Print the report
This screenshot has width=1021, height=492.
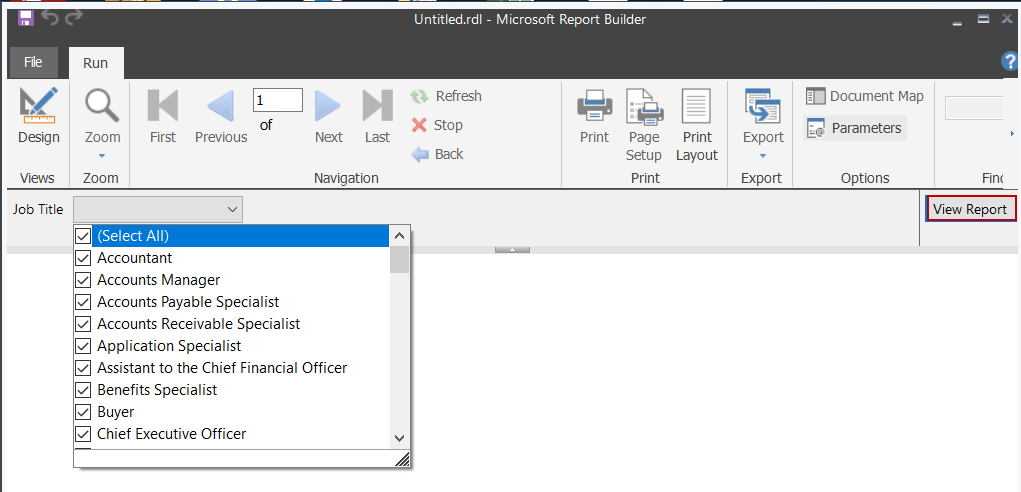click(x=594, y=116)
